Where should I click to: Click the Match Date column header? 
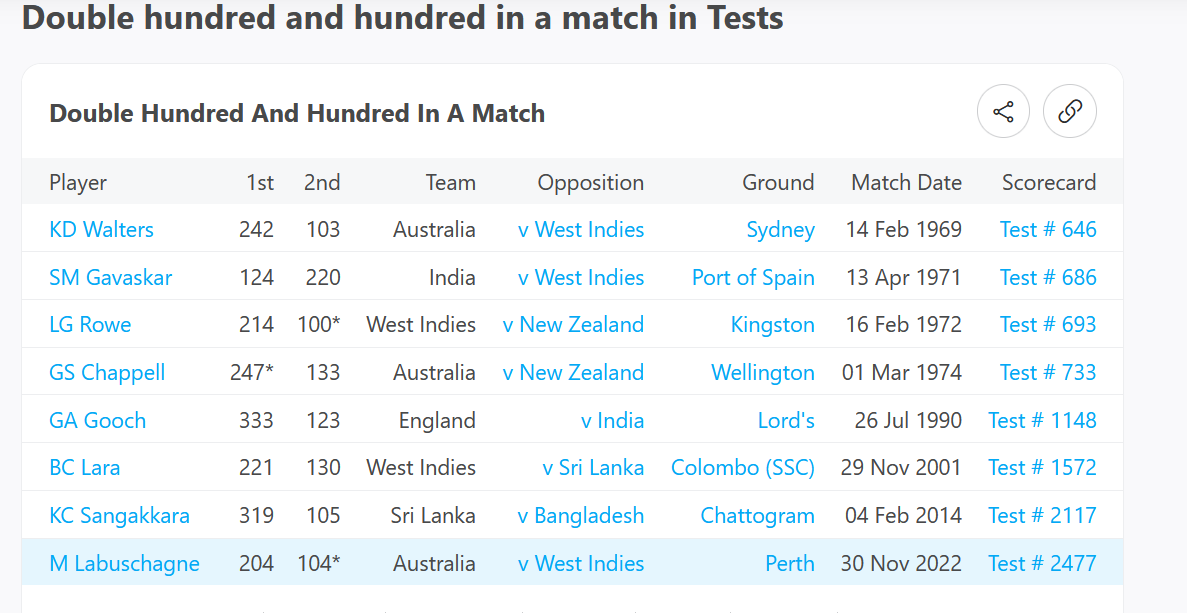coord(906,182)
